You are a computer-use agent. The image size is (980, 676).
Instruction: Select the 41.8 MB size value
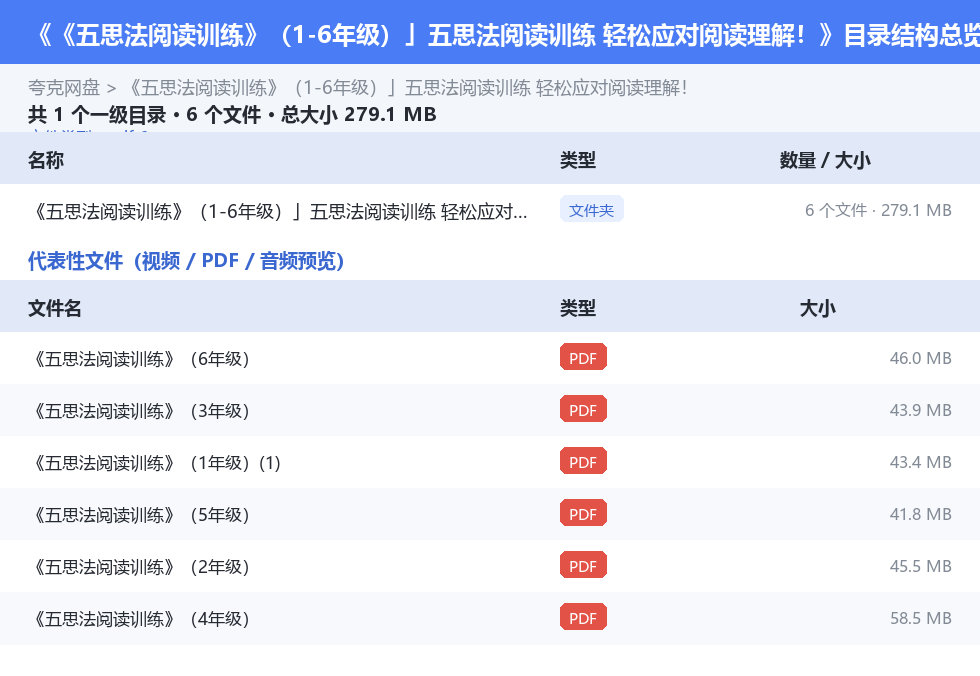click(x=920, y=514)
